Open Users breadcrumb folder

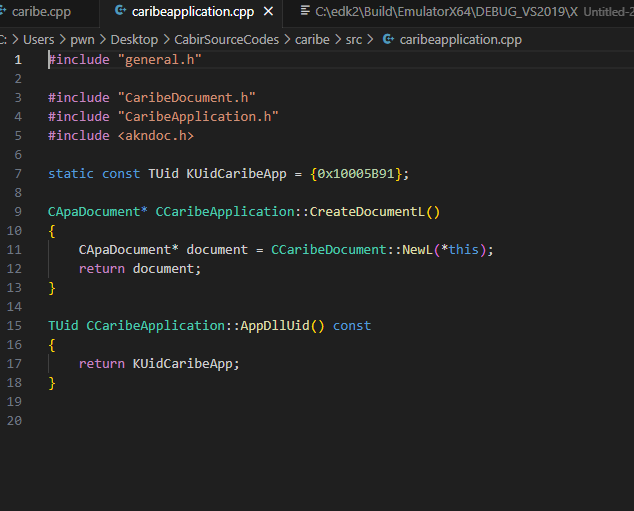tap(38, 40)
